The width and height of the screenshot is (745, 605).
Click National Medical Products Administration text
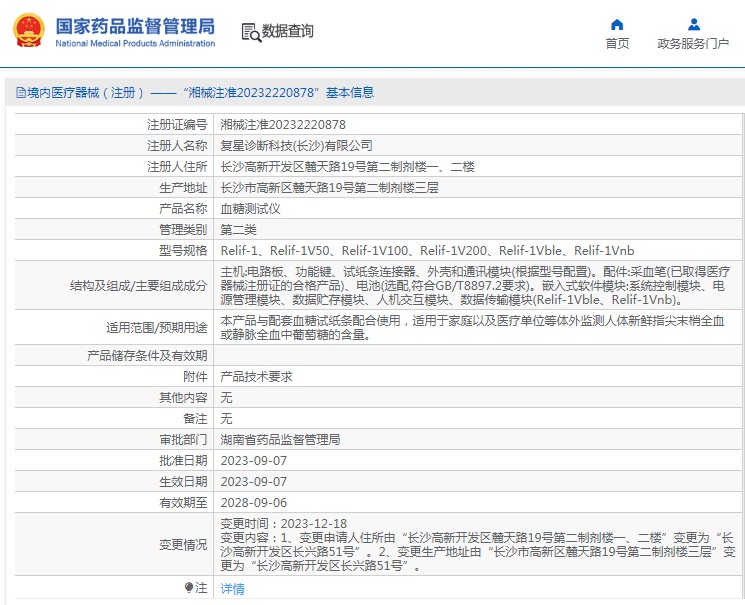pyautogui.click(x=135, y=43)
